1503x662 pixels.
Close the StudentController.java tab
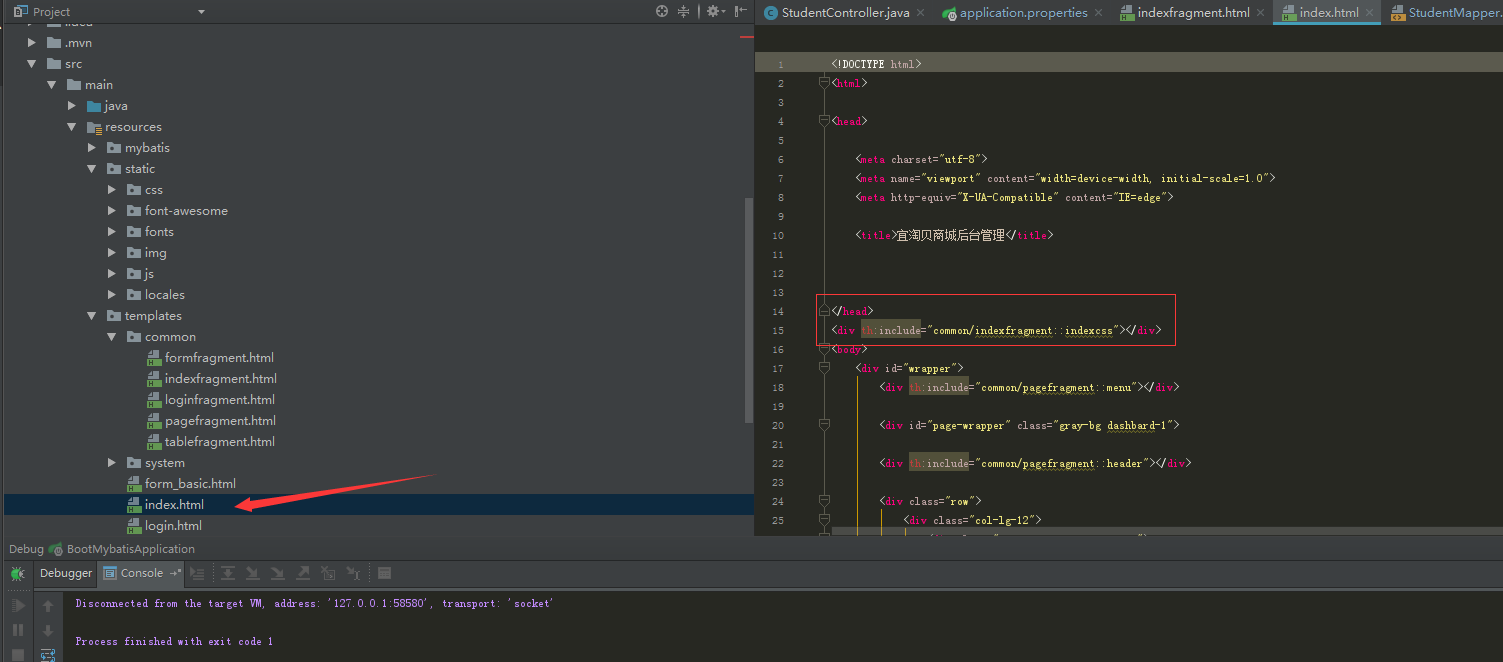point(923,13)
